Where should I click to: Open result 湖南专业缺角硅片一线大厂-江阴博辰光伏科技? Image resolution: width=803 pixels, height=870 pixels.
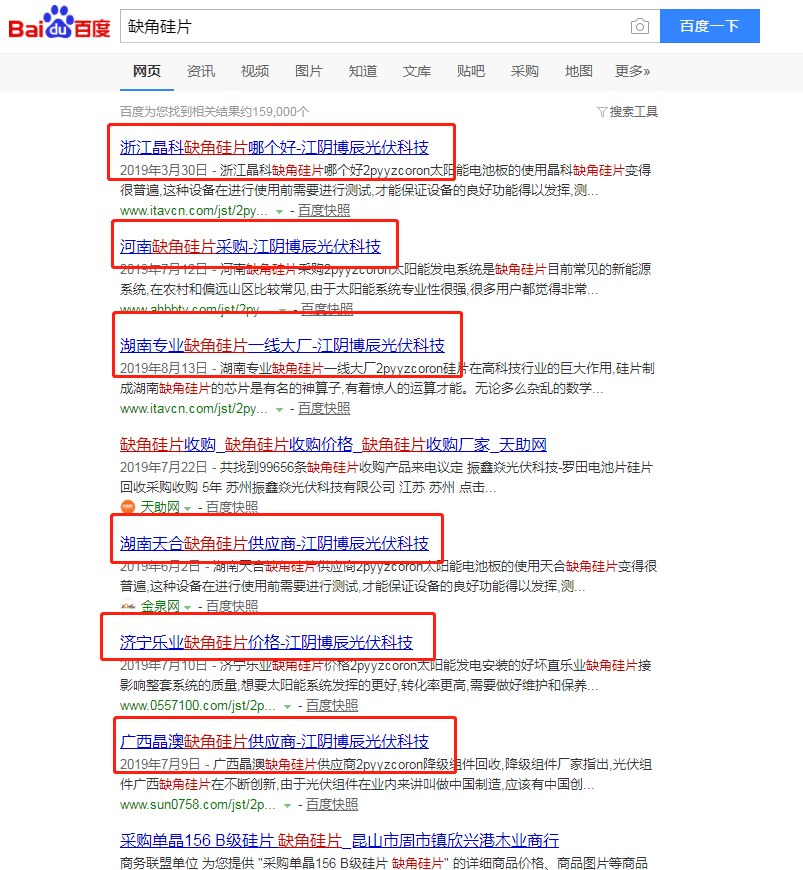(x=282, y=345)
